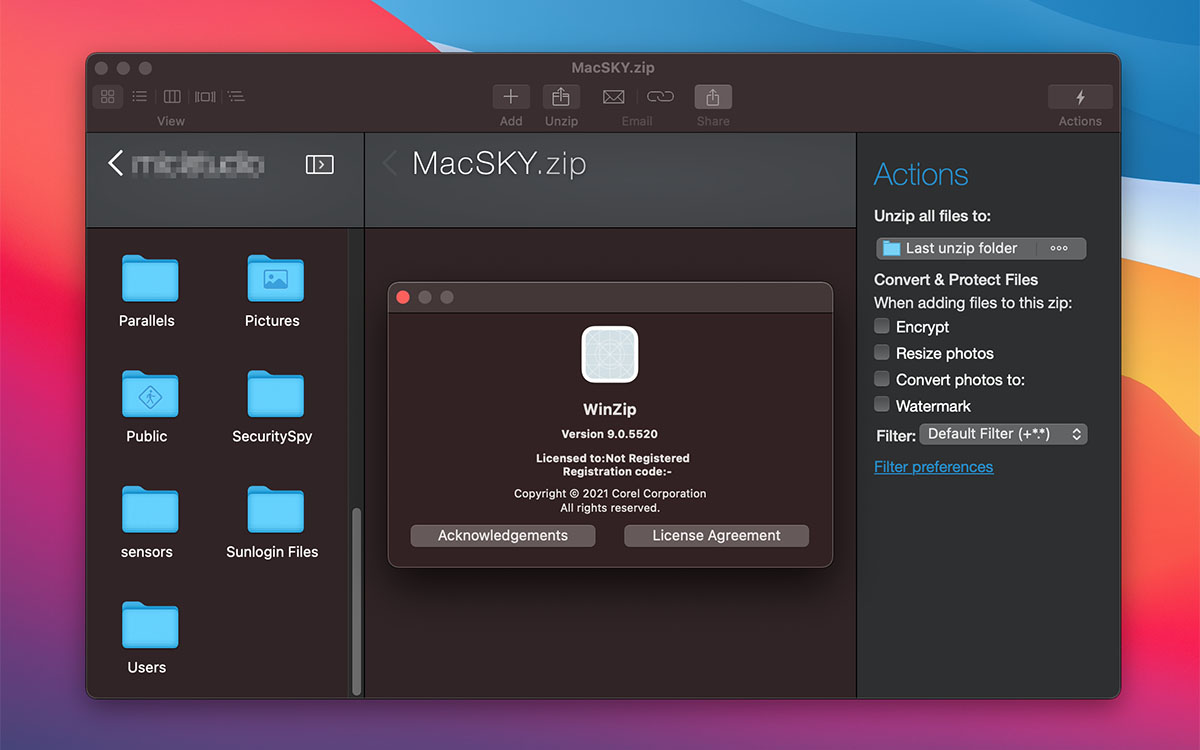Click the MacSKY.zip path title

(499, 163)
